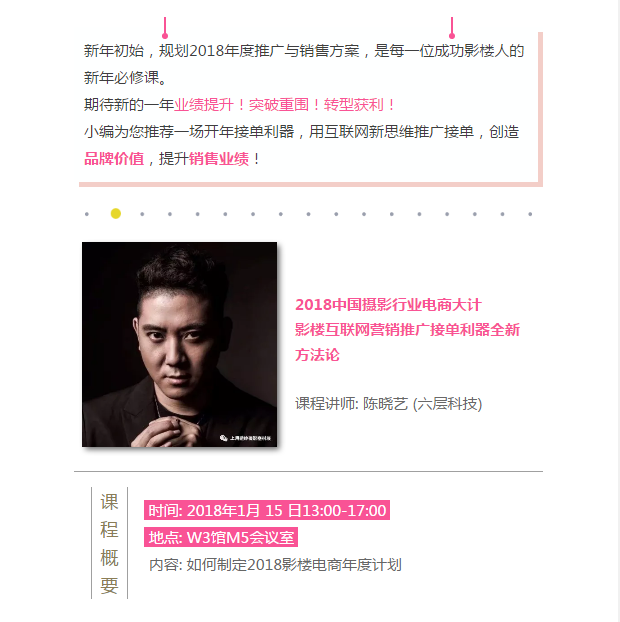The height and width of the screenshot is (622, 620).
Task: Click the pink text 突破重围
Action: (279, 105)
